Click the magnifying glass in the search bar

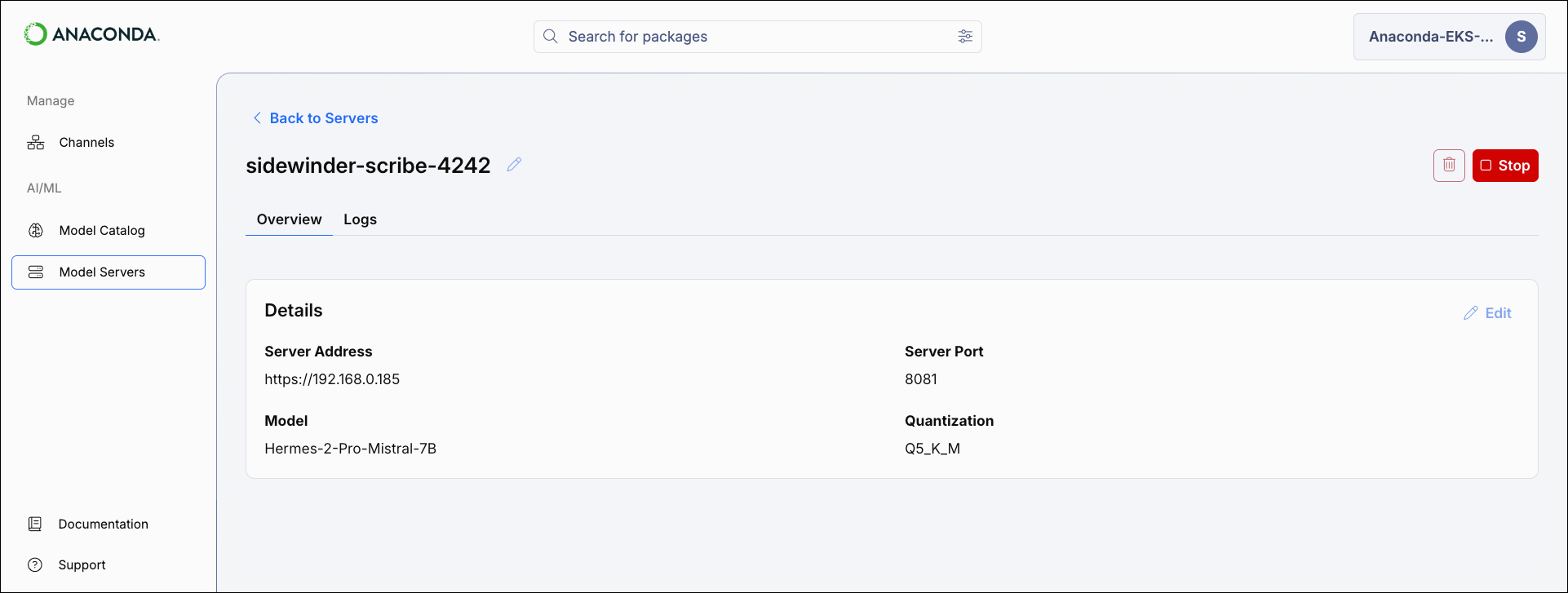550,36
